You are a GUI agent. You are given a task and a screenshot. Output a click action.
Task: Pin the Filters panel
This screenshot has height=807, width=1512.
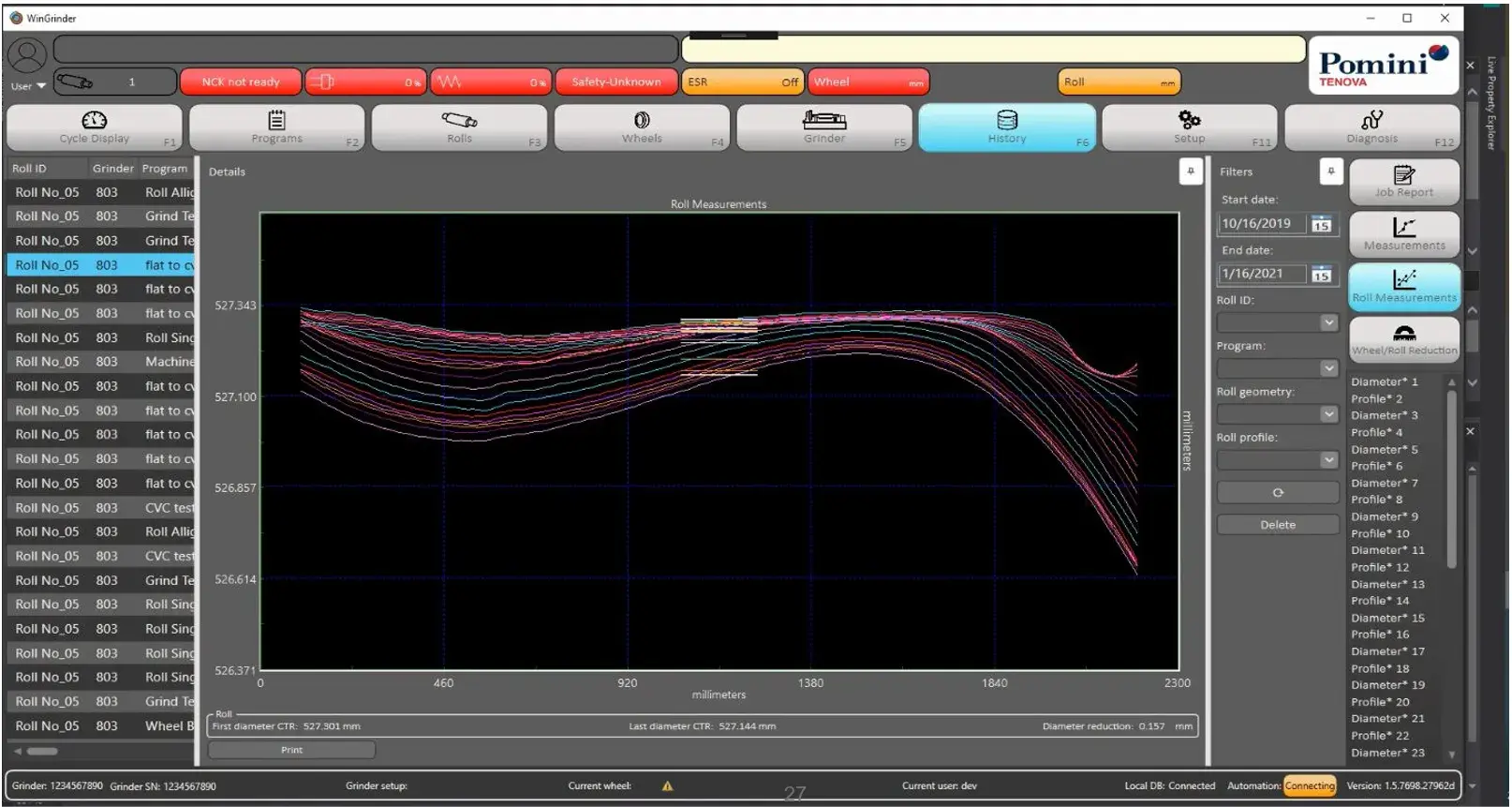pyautogui.click(x=1331, y=172)
